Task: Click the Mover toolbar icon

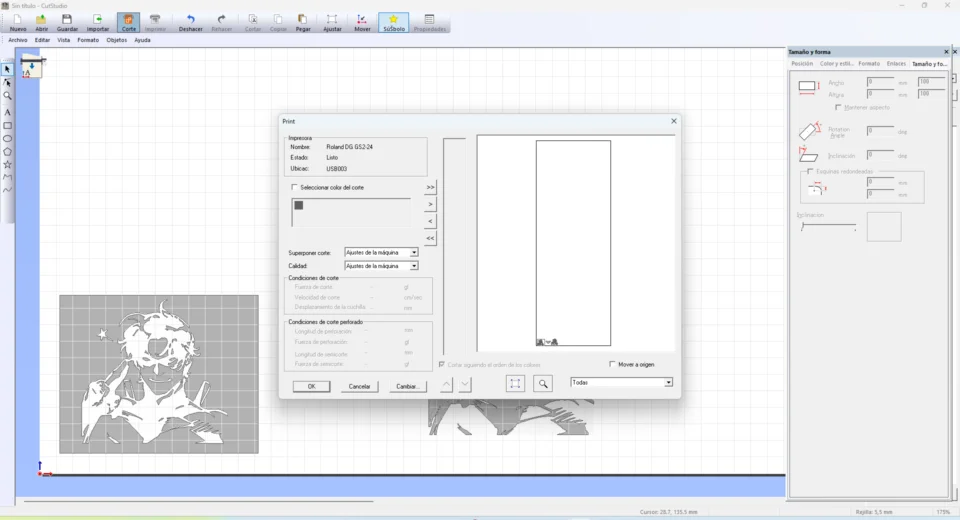Action: point(362,23)
